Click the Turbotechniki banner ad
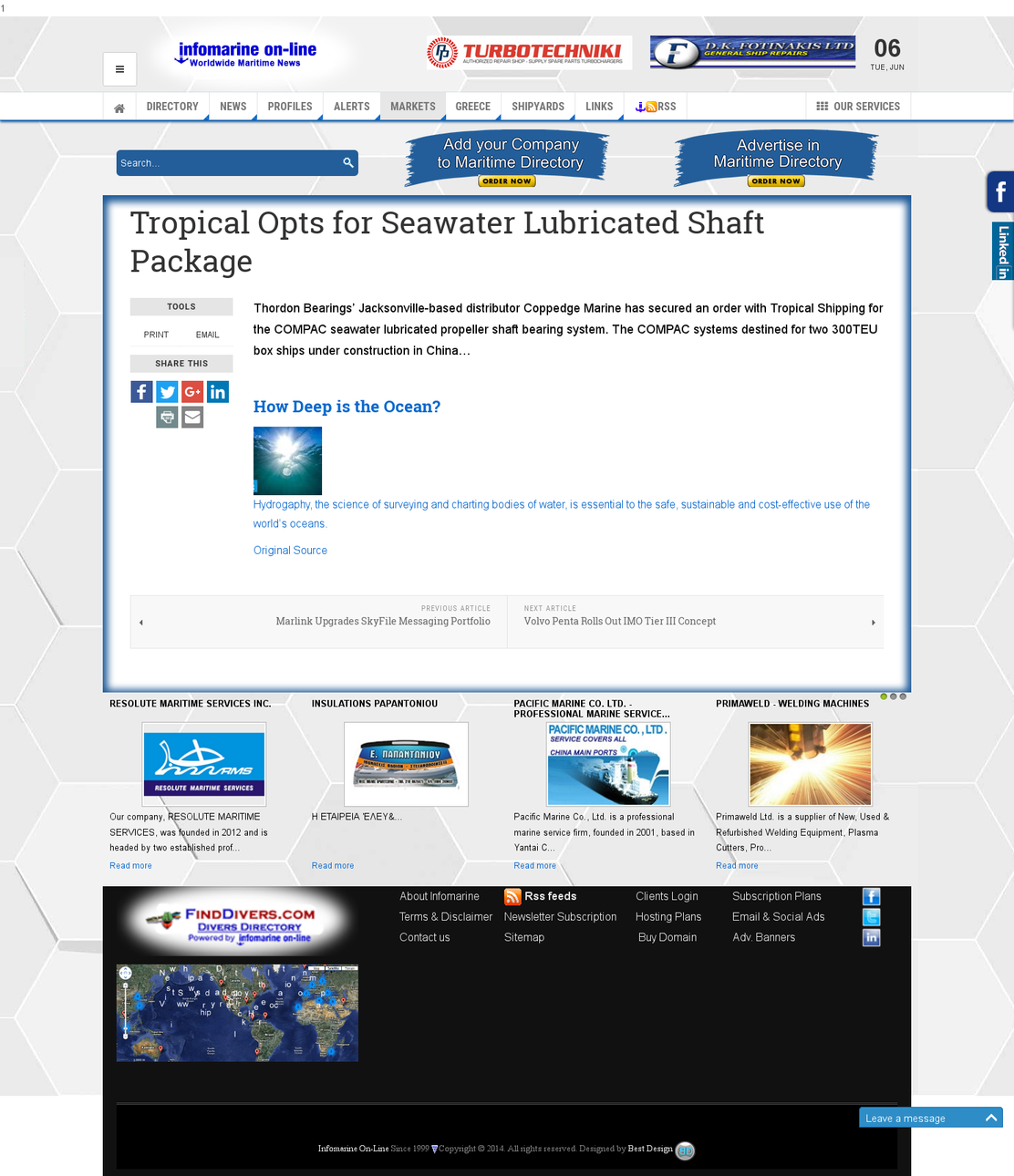1014x1176 pixels. coord(529,53)
